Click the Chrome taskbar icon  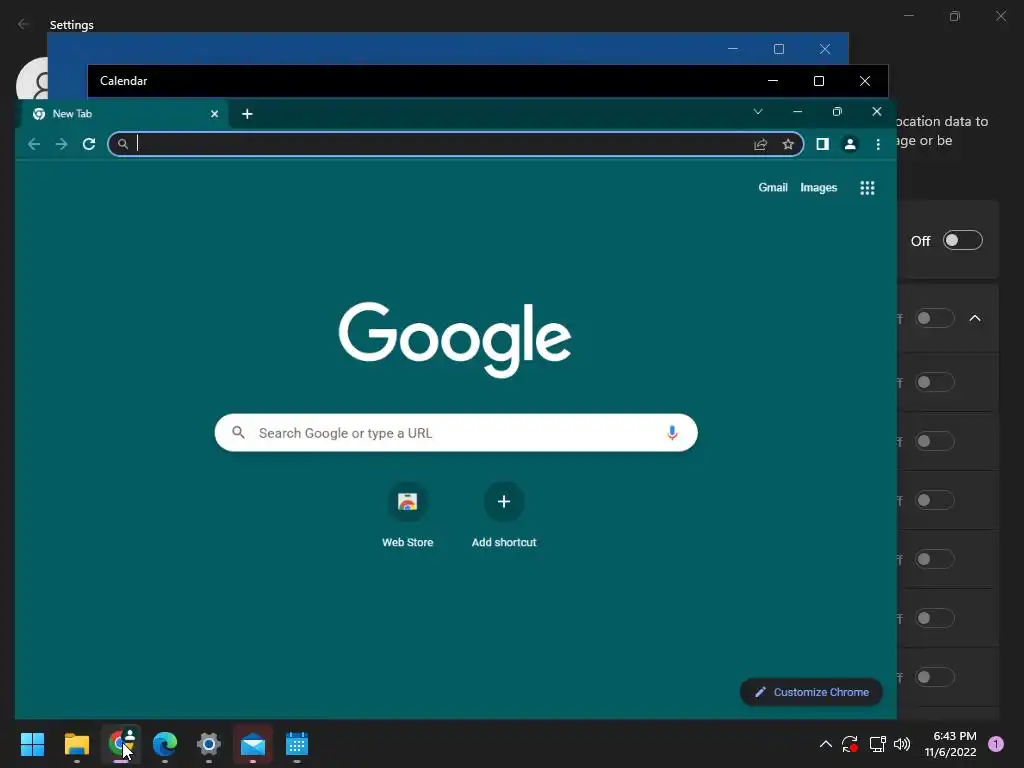point(121,744)
